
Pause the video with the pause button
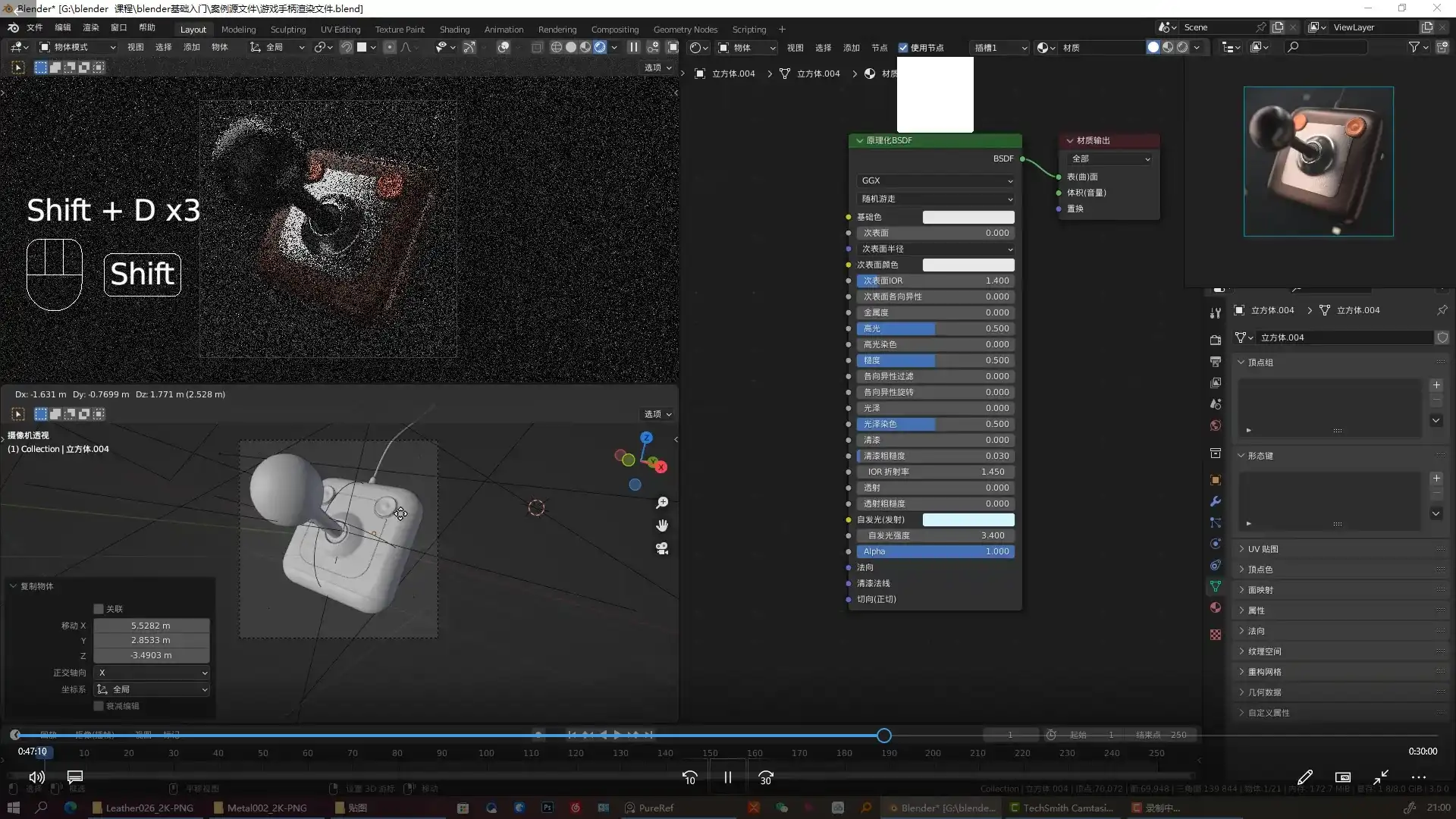click(x=727, y=777)
